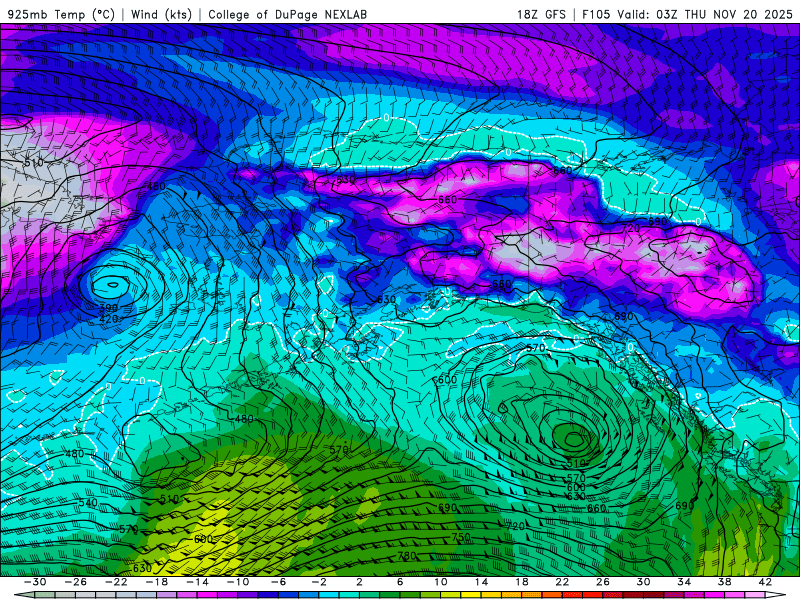Click the -30 colorbar label
Image resolution: width=800 pixels, height=600 pixels.
click(x=35, y=582)
